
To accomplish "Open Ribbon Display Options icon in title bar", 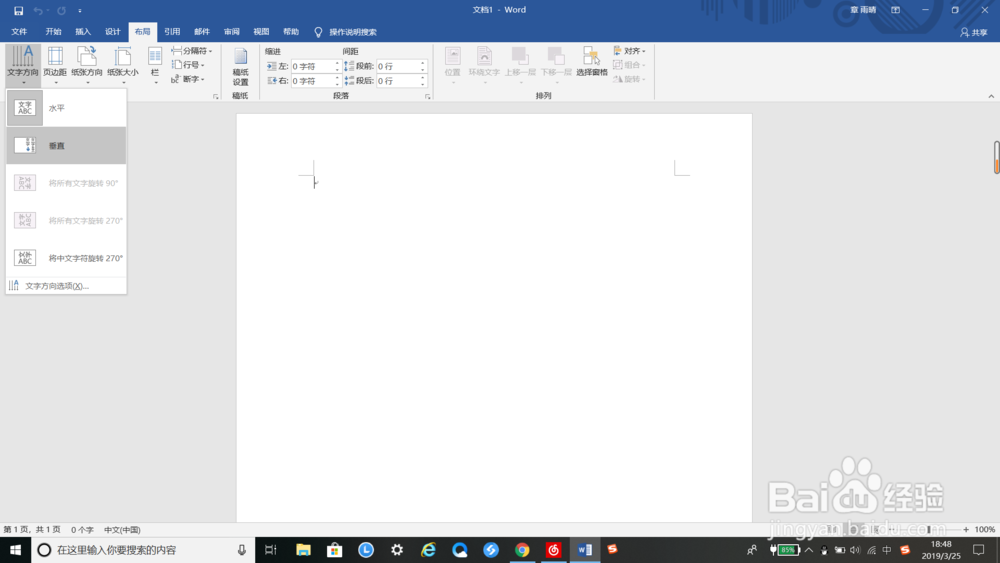I will 895,10.
